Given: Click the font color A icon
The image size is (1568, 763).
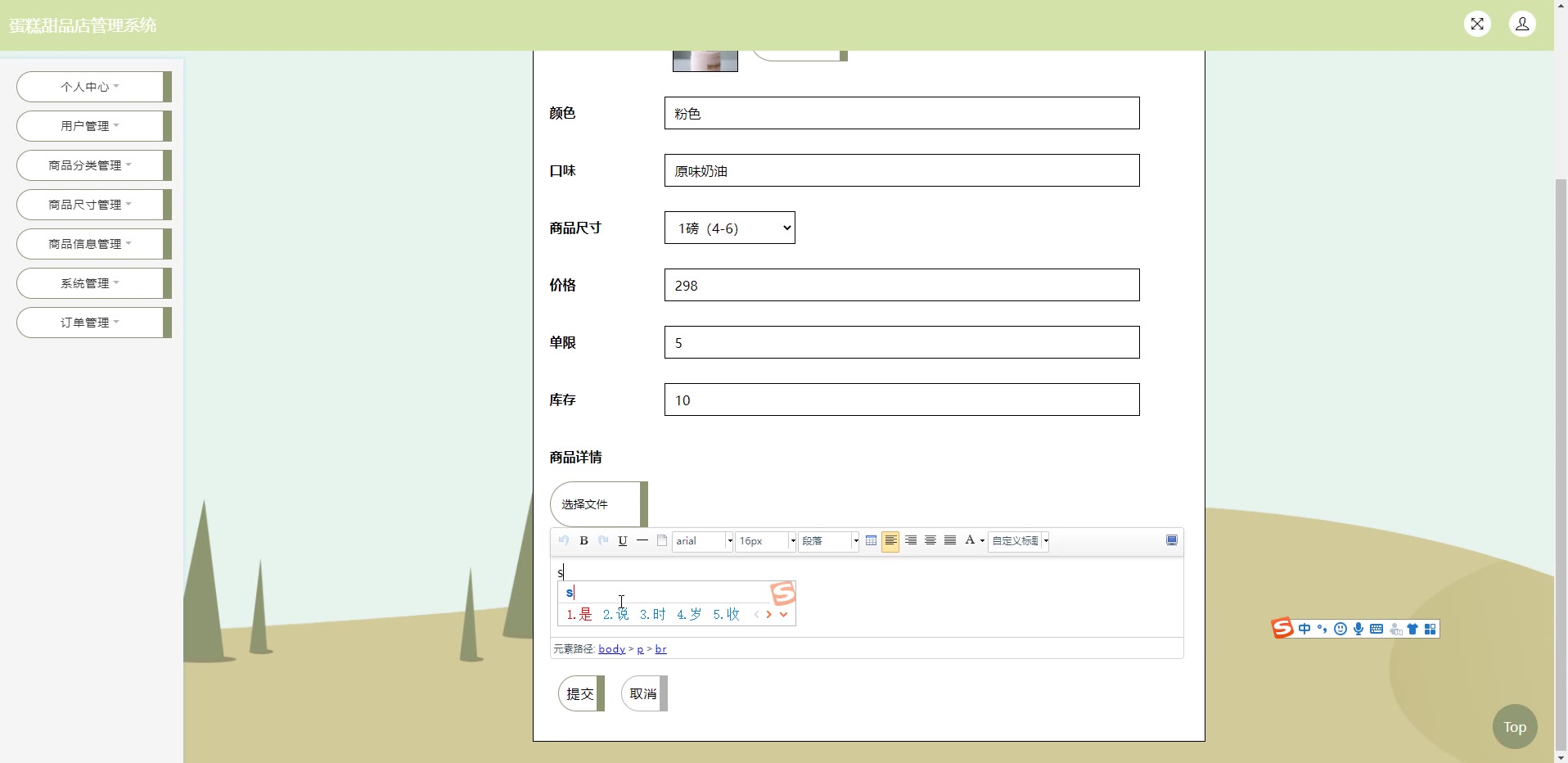Looking at the screenshot, I should point(970,540).
